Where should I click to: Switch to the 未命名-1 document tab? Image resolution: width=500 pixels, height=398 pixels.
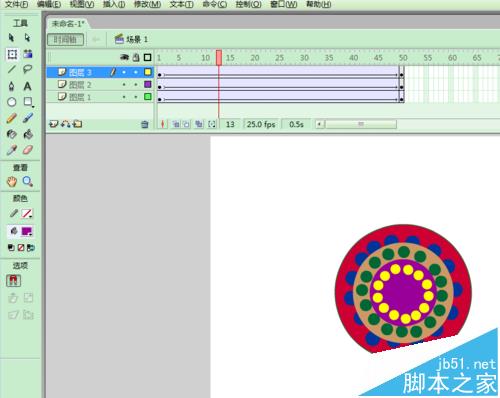[68, 24]
